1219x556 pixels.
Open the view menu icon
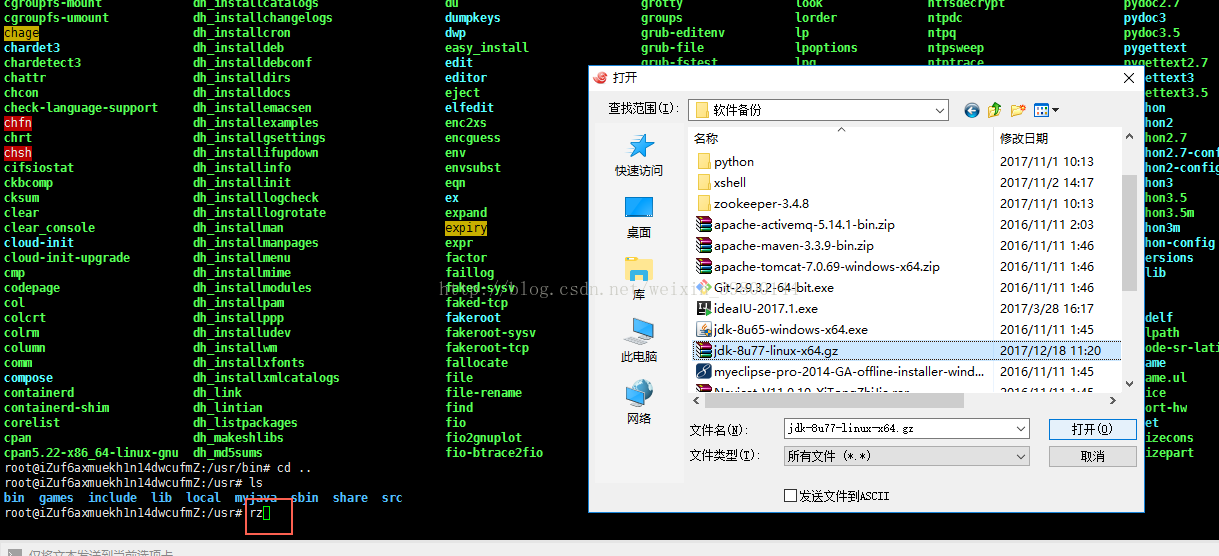click(x=1046, y=110)
